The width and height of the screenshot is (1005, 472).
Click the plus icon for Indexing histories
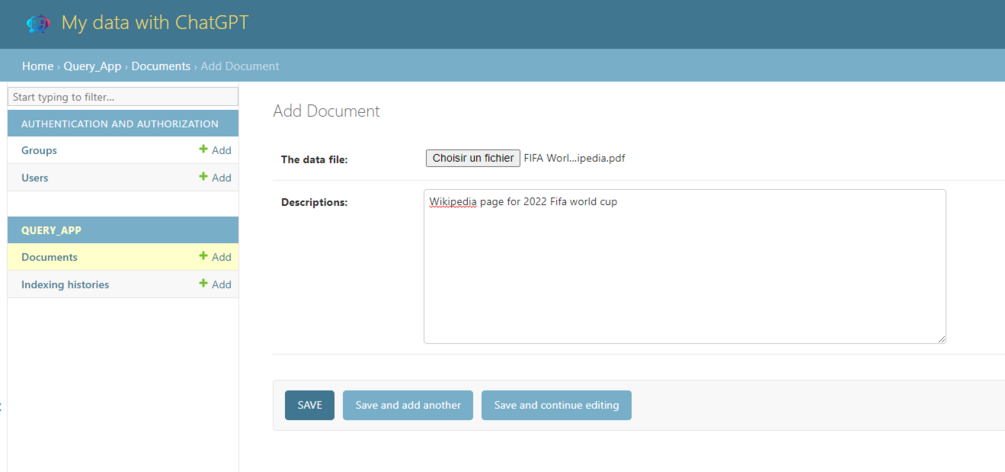pyautogui.click(x=203, y=283)
